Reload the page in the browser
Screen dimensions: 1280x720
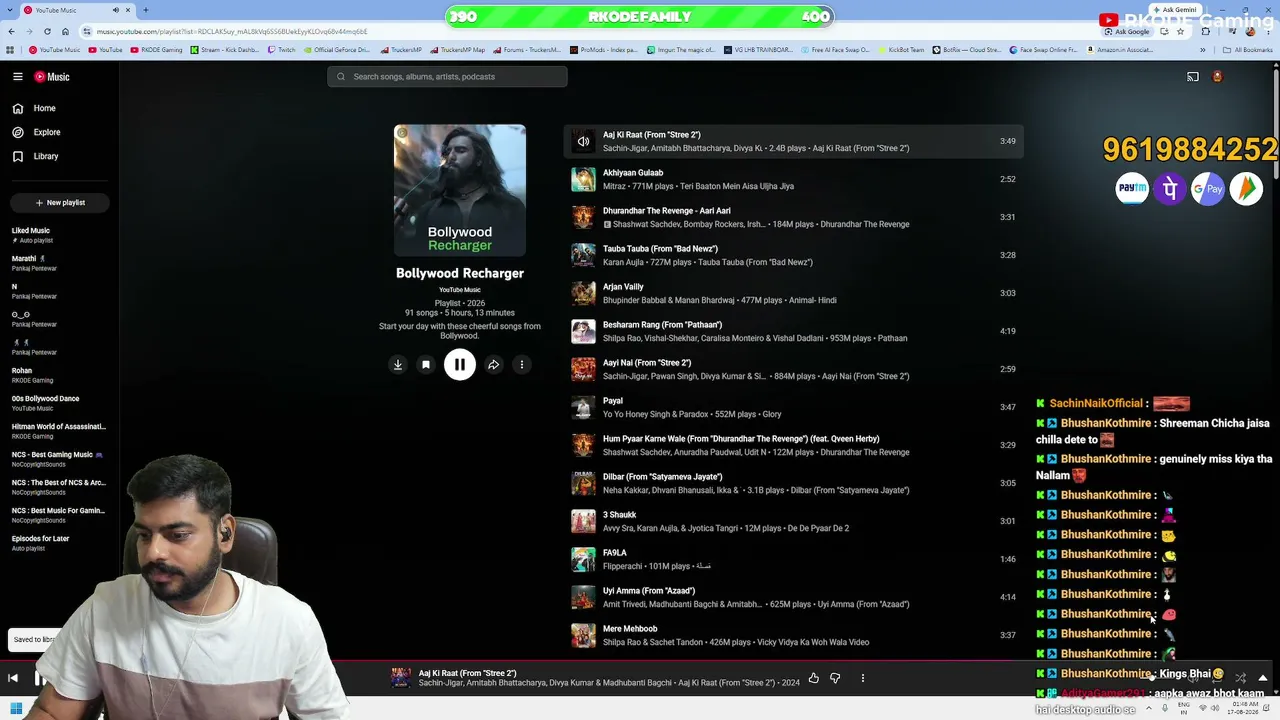click(47, 31)
